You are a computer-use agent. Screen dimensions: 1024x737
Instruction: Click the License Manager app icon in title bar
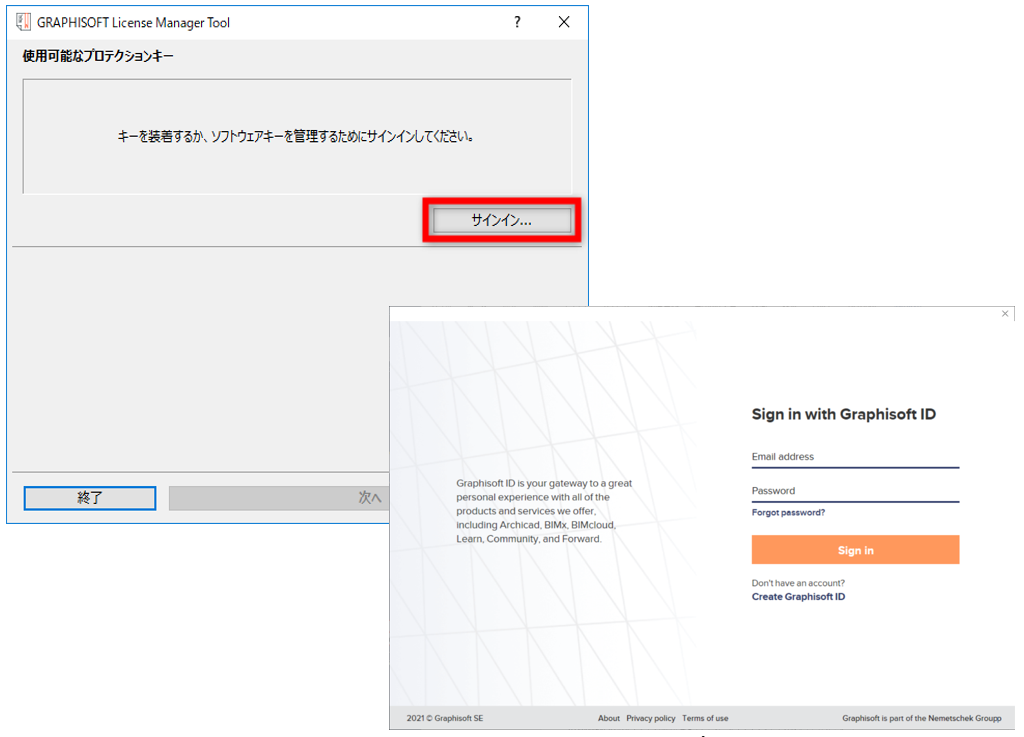[x=23, y=22]
